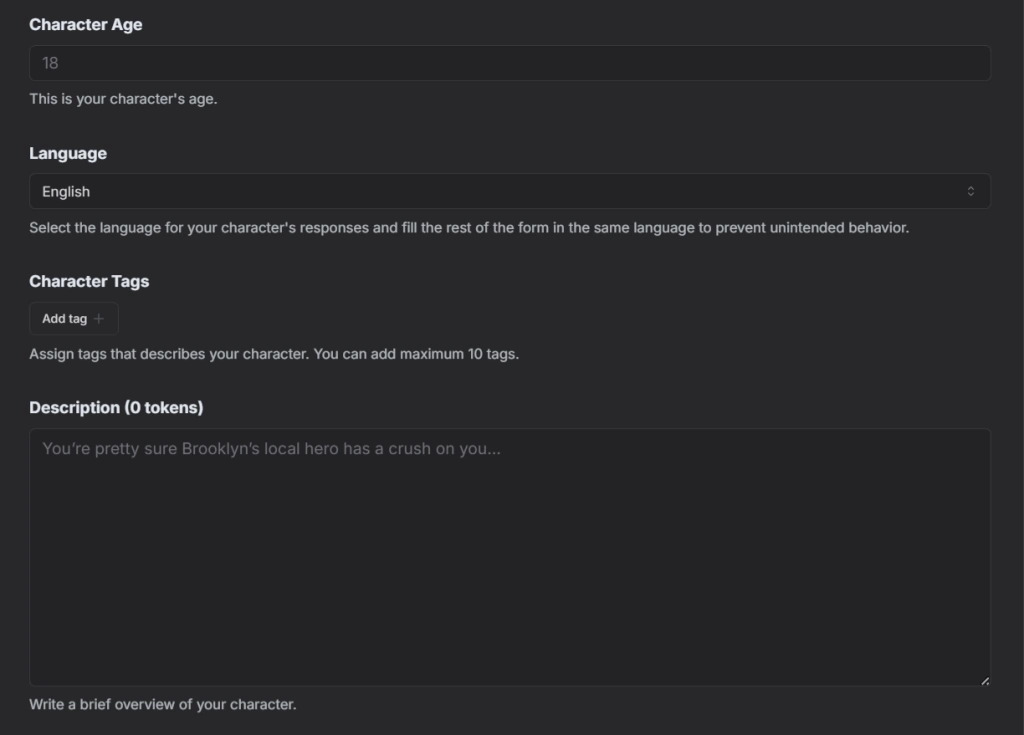Click the Character Age section heading
Viewport: 1024px width, 735px height.
[x=87, y=24]
